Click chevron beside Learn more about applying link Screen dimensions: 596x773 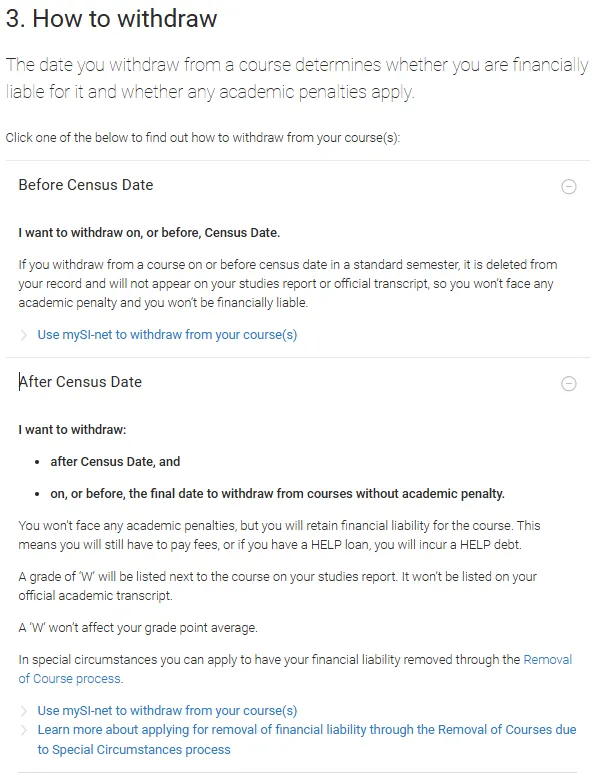point(23,730)
